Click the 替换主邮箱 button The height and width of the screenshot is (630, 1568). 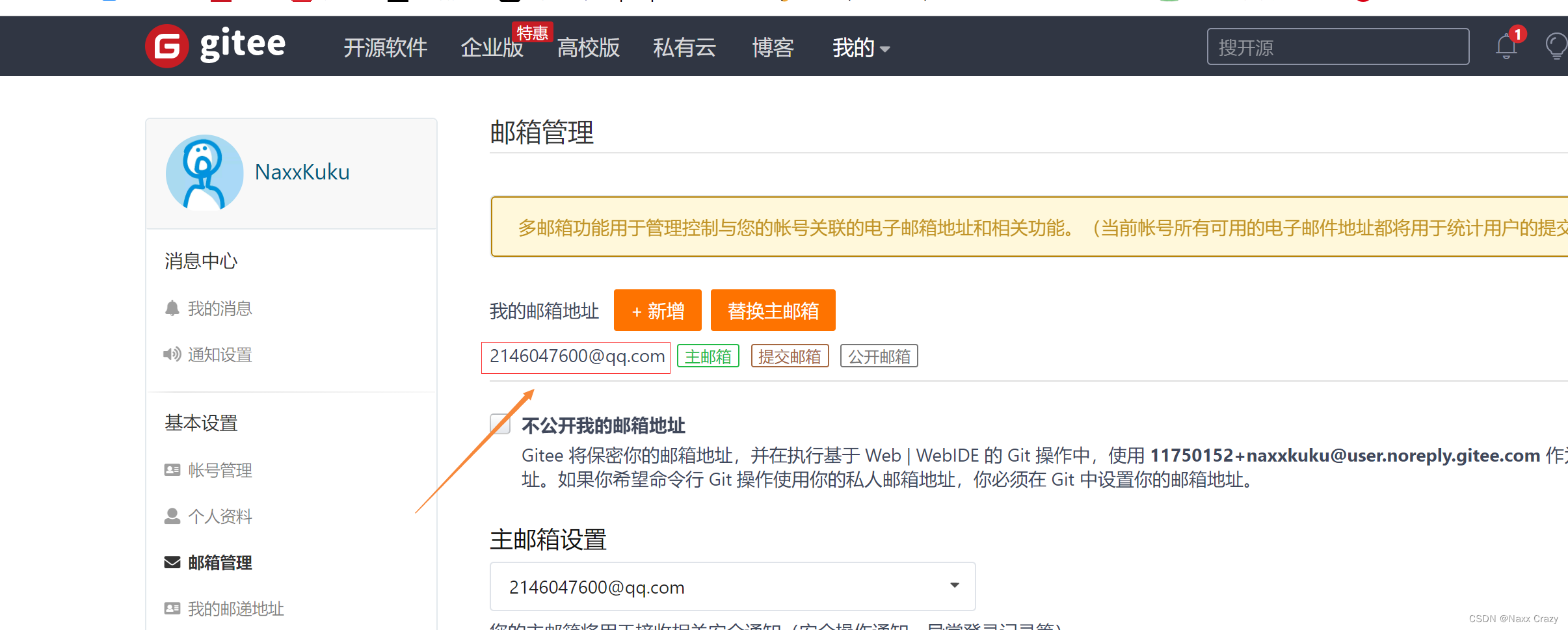pos(773,310)
